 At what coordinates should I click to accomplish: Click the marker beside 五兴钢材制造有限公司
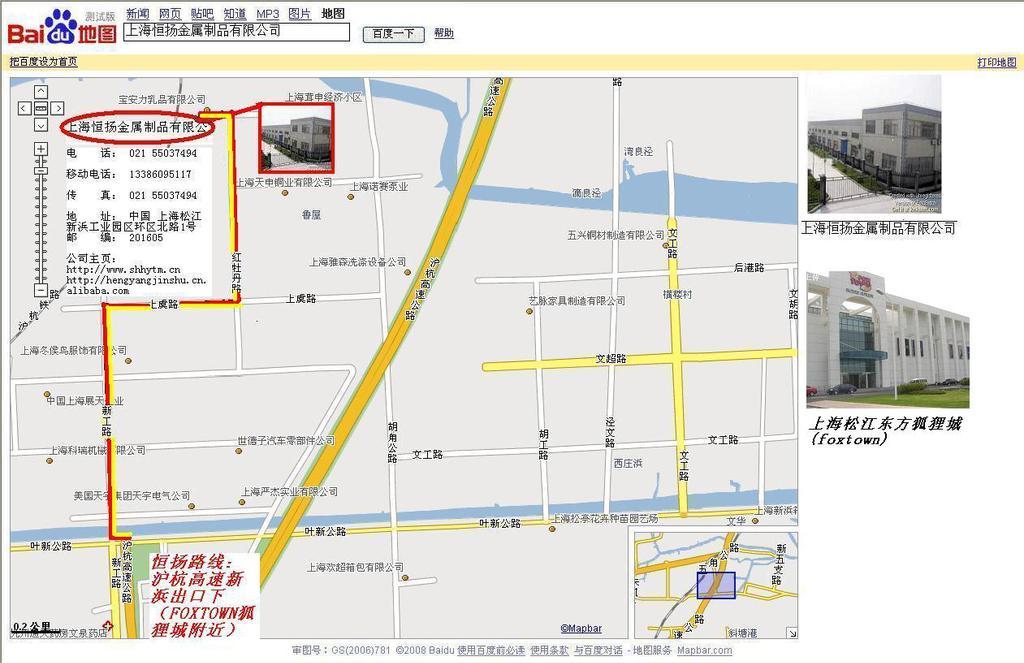[665, 246]
